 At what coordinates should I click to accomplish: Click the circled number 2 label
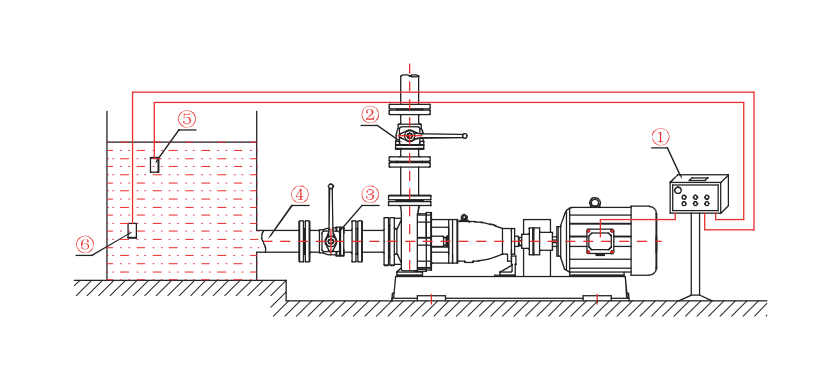[x=370, y=115]
